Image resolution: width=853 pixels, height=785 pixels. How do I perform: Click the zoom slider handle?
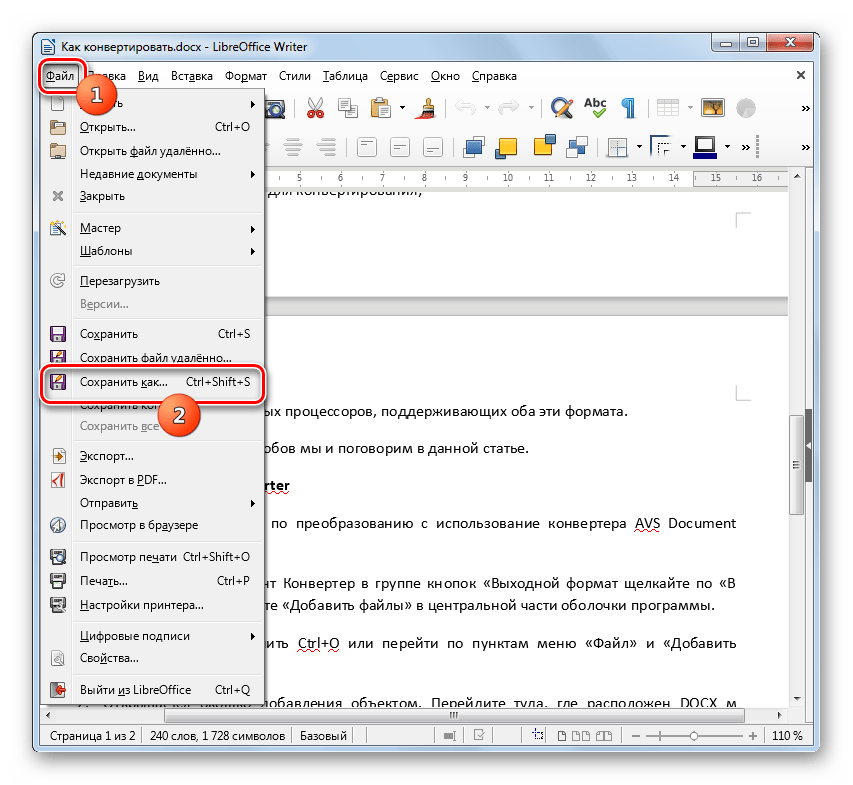coord(694,736)
